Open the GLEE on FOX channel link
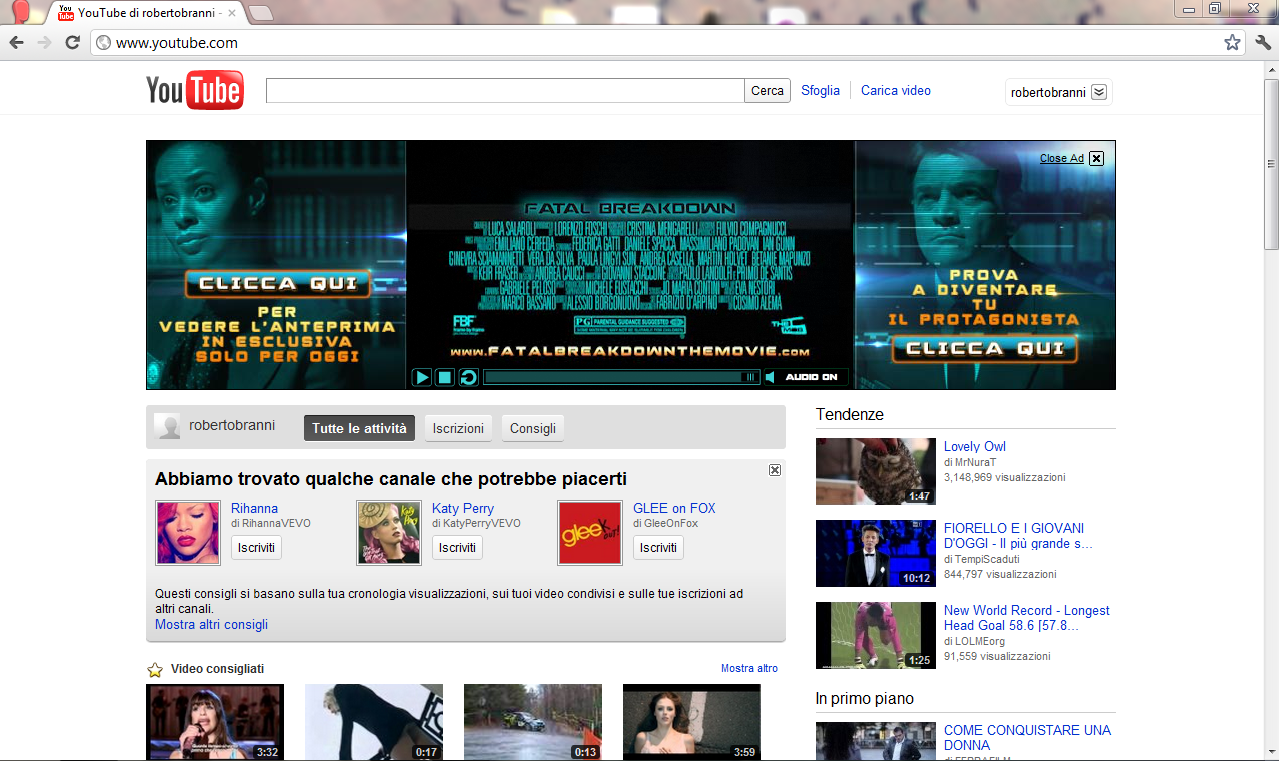1279x761 pixels. 674,508
